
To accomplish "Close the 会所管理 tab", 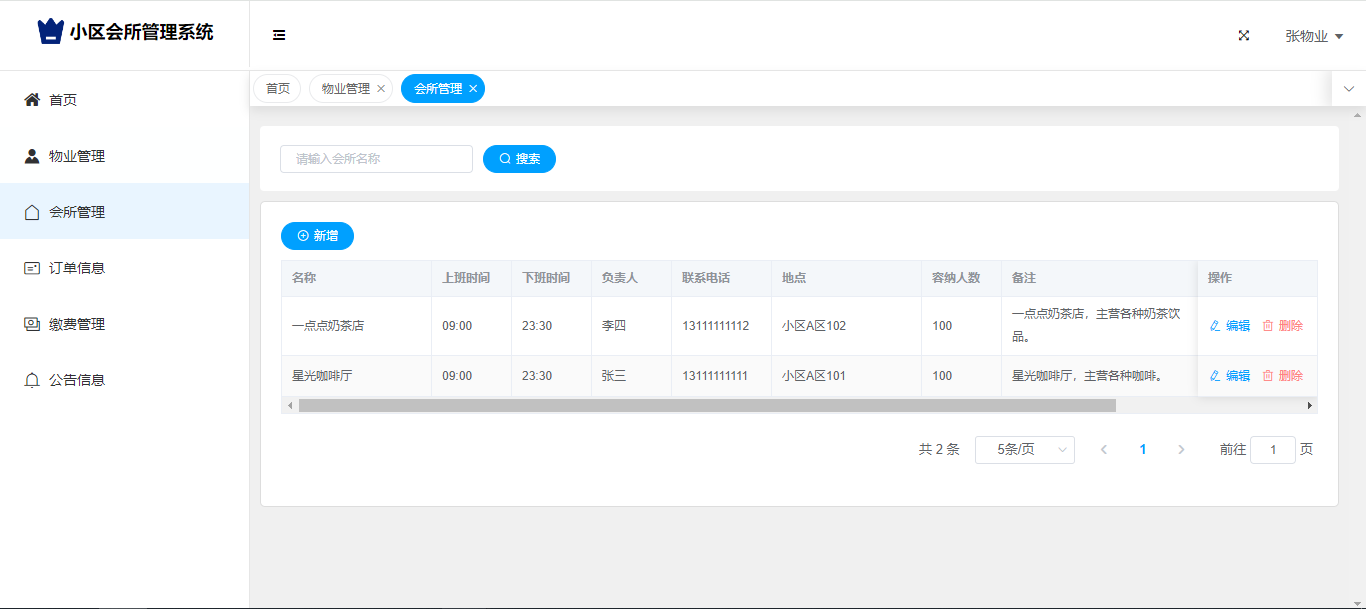I will (x=473, y=89).
